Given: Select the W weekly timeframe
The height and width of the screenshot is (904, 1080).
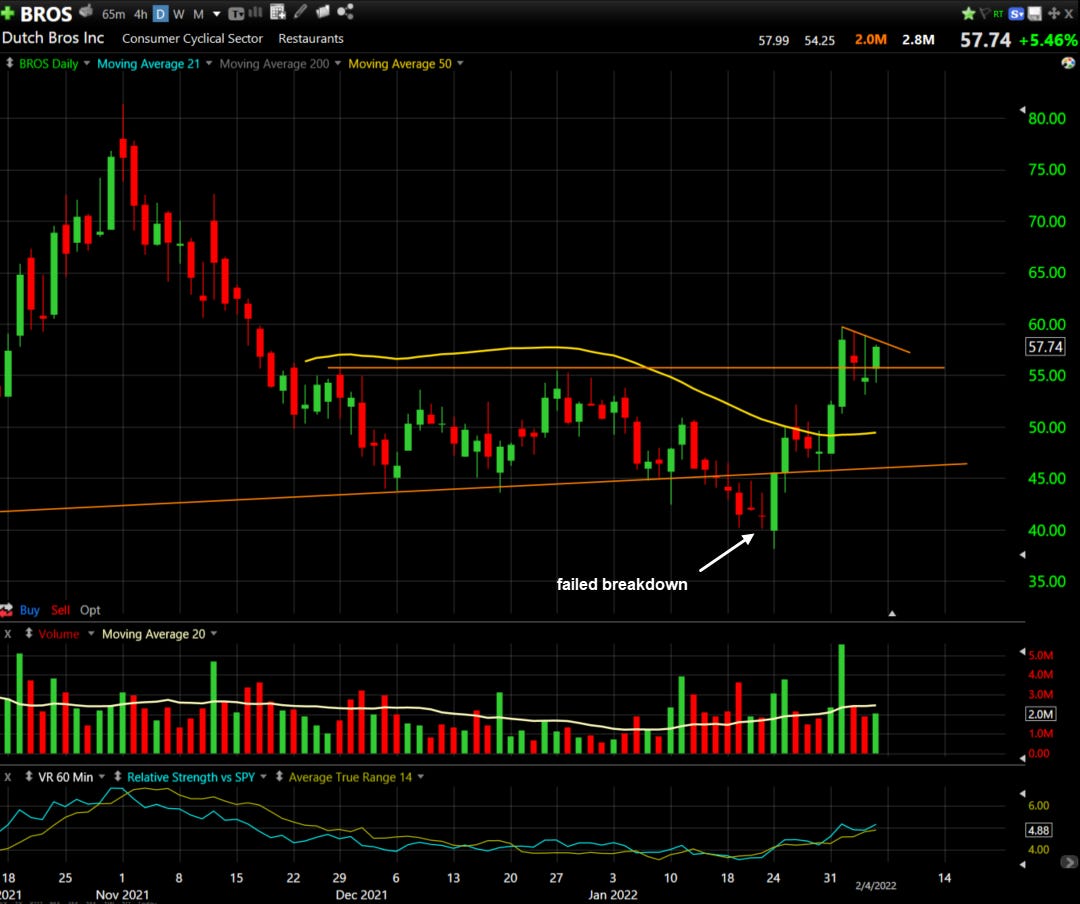Looking at the screenshot, I should click(x=178, y=14).
